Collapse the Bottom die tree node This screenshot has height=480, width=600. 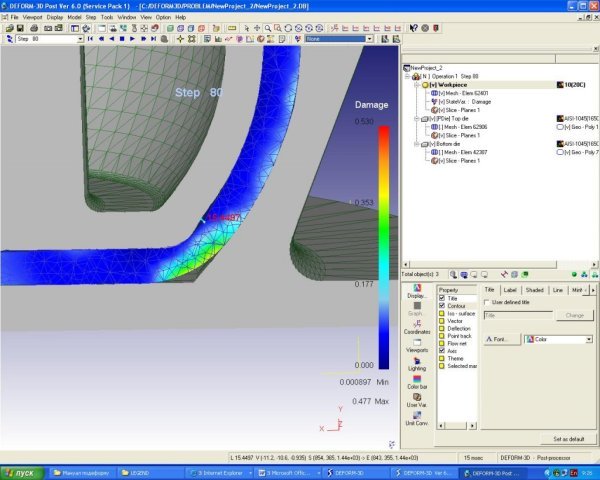tap(417, 144)
